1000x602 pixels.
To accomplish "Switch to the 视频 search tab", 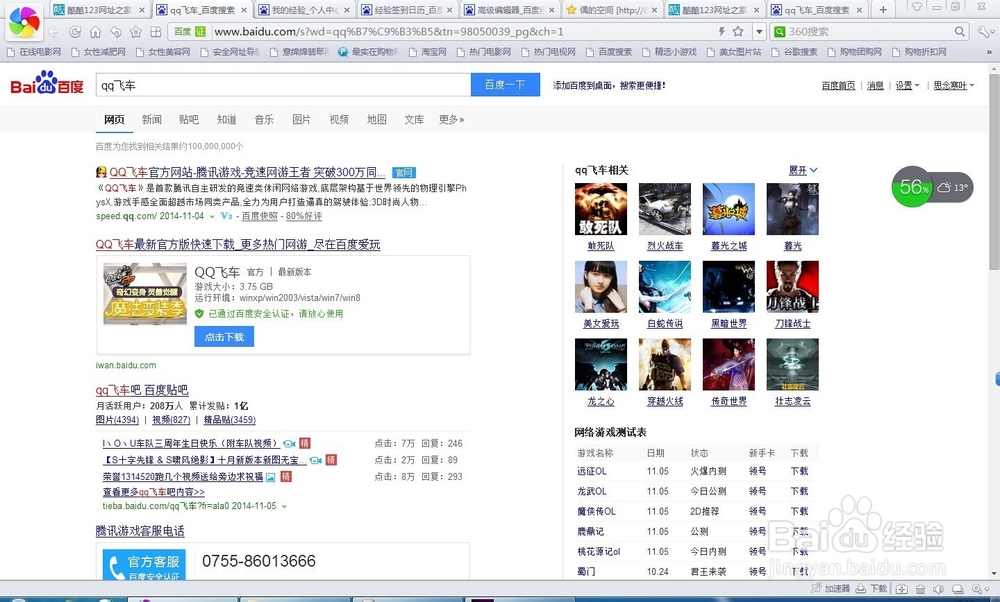I will pyautogui.click(x=339, y=119).
